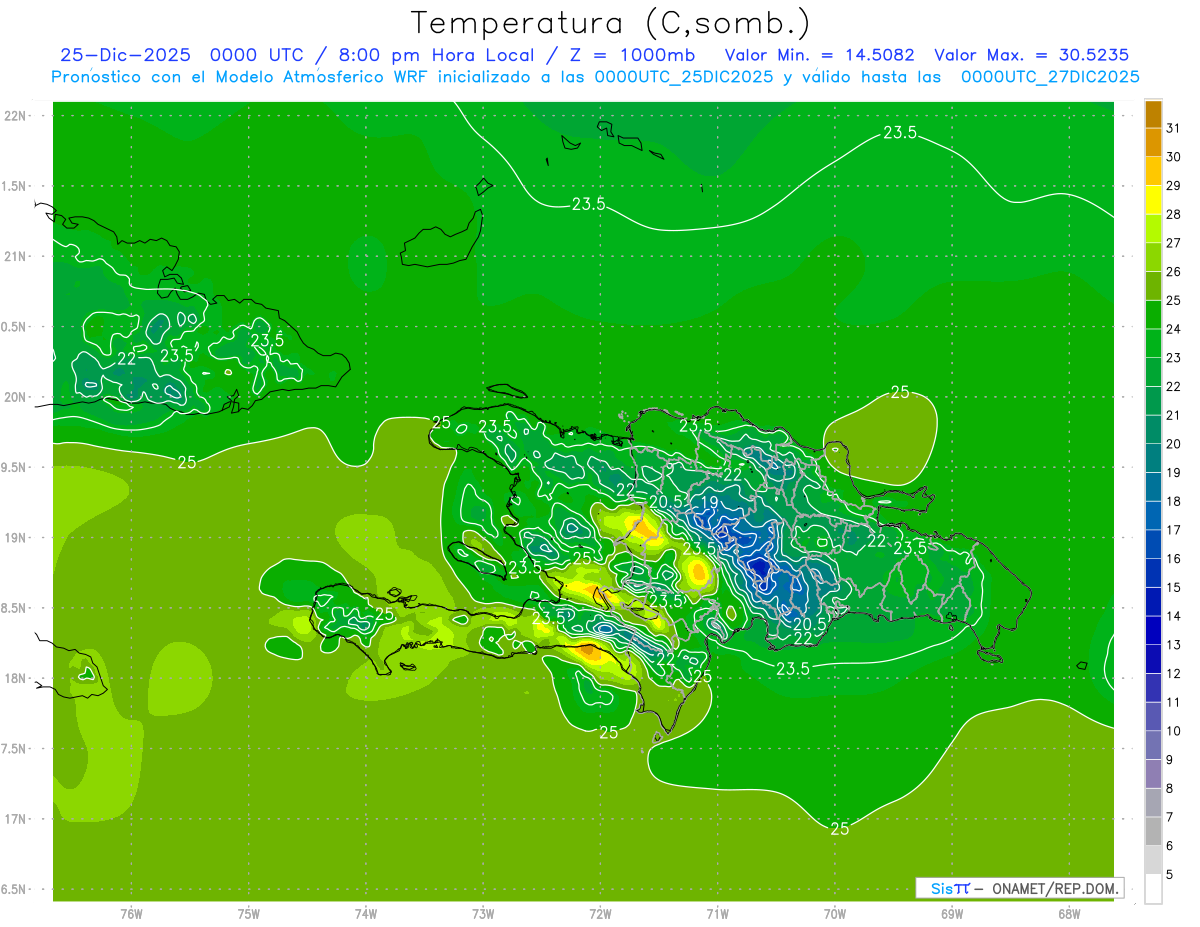Viewport: 1200px width, 927px height.
Task: Click the 69W longitude axis label
Action: point(952,913)
